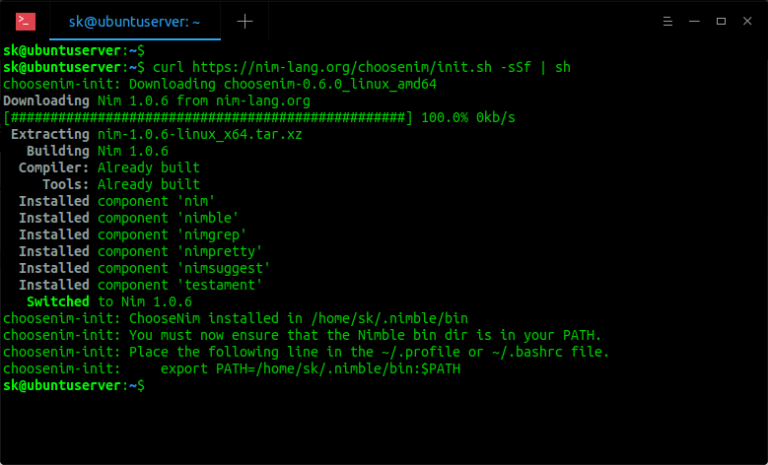Click the green Switched to Nim 1.0.6 line
Screen dimensions: 768x465
coord(108,302)
